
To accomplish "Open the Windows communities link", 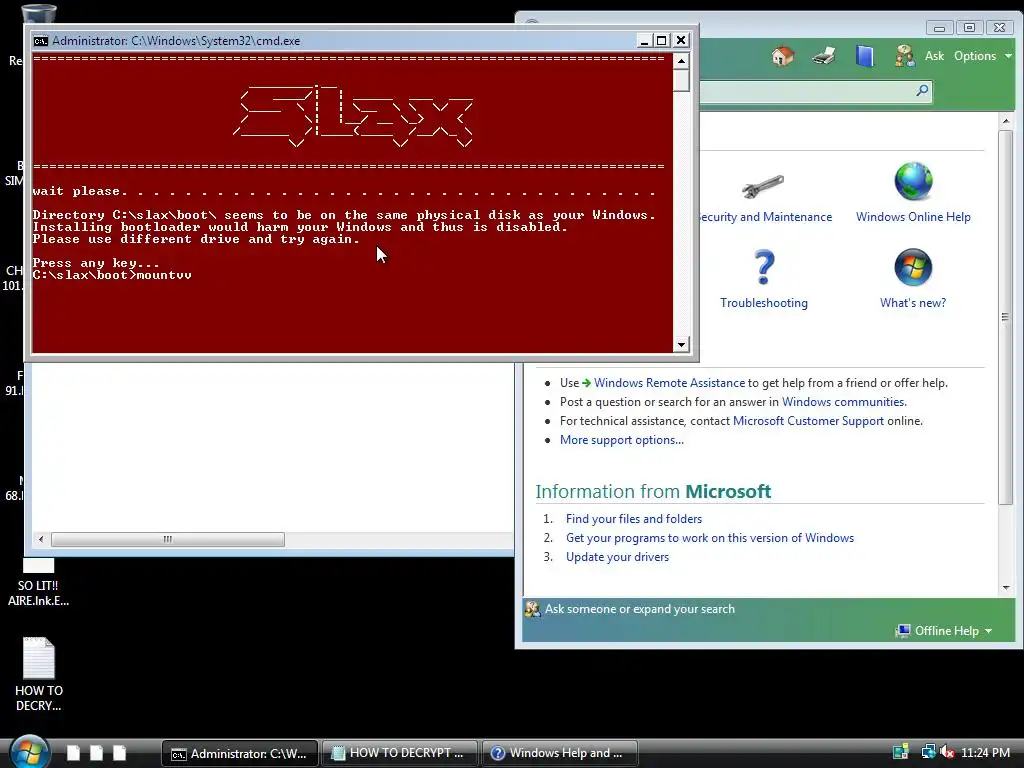I will point(844,402).
